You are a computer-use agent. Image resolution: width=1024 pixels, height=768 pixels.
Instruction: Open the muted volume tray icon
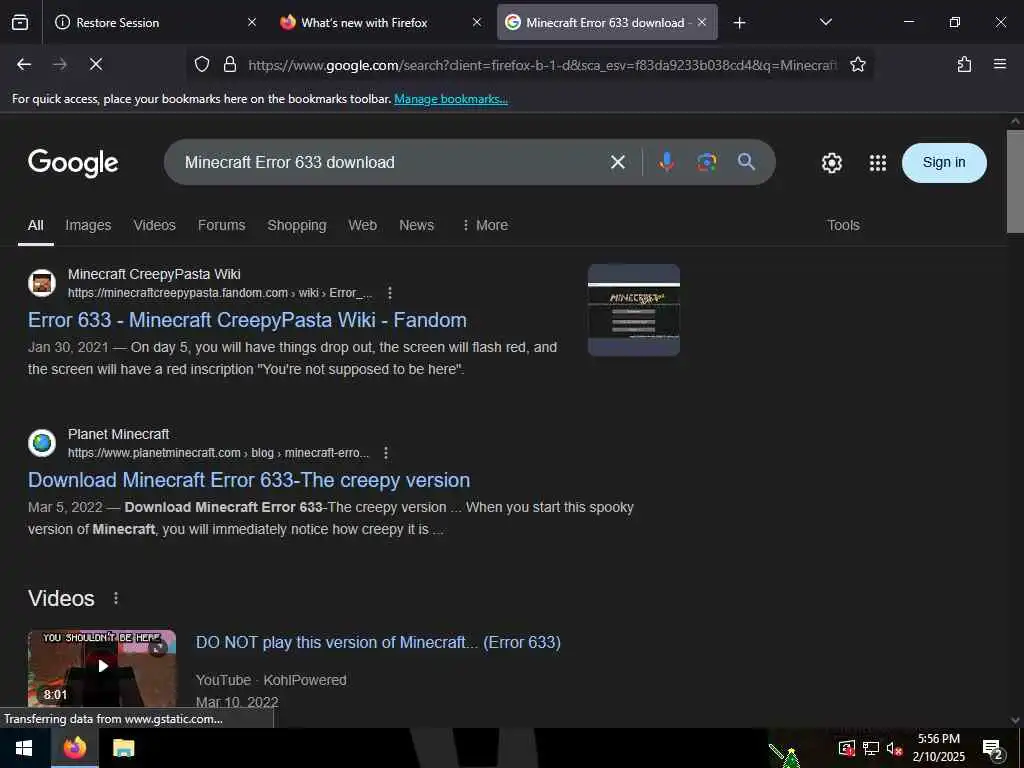click(x=894, y=749)
